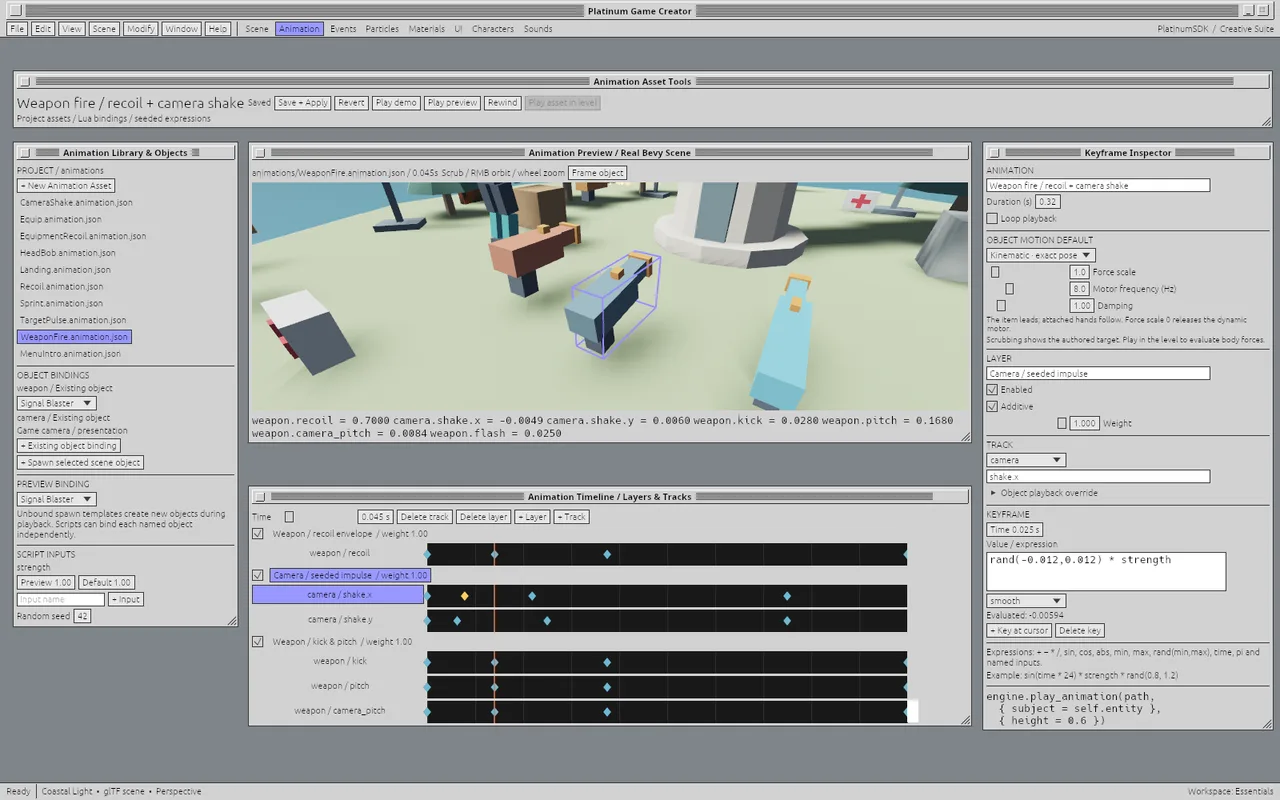Click Play preview
1280x800 pixels.
[x=452, y=103]
